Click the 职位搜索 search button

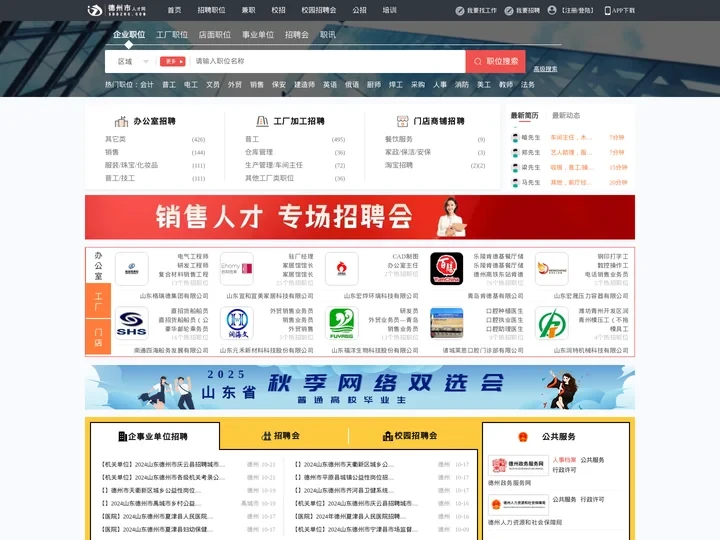(496, 61)
